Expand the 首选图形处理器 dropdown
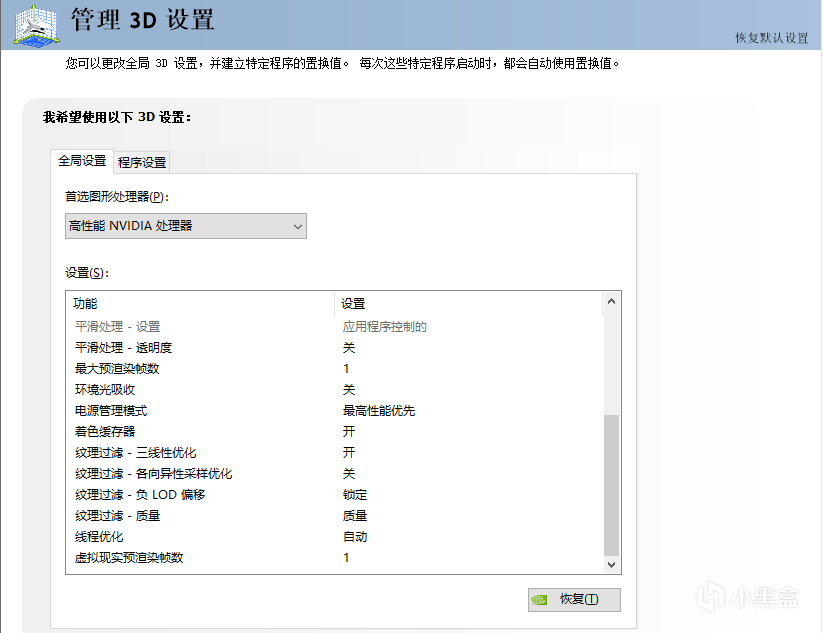This screenshot has height=633, width=823. (186, 226)
